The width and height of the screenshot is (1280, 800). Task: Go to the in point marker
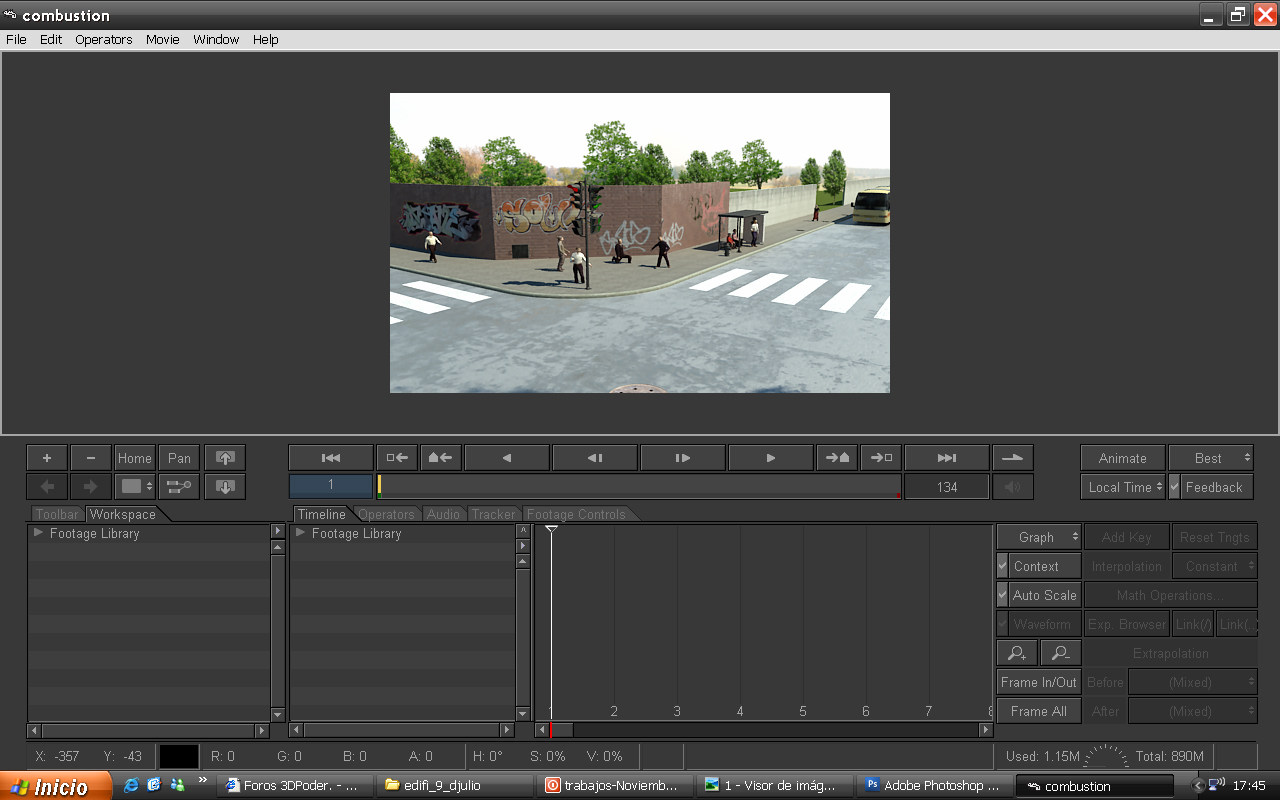(441, 458)
